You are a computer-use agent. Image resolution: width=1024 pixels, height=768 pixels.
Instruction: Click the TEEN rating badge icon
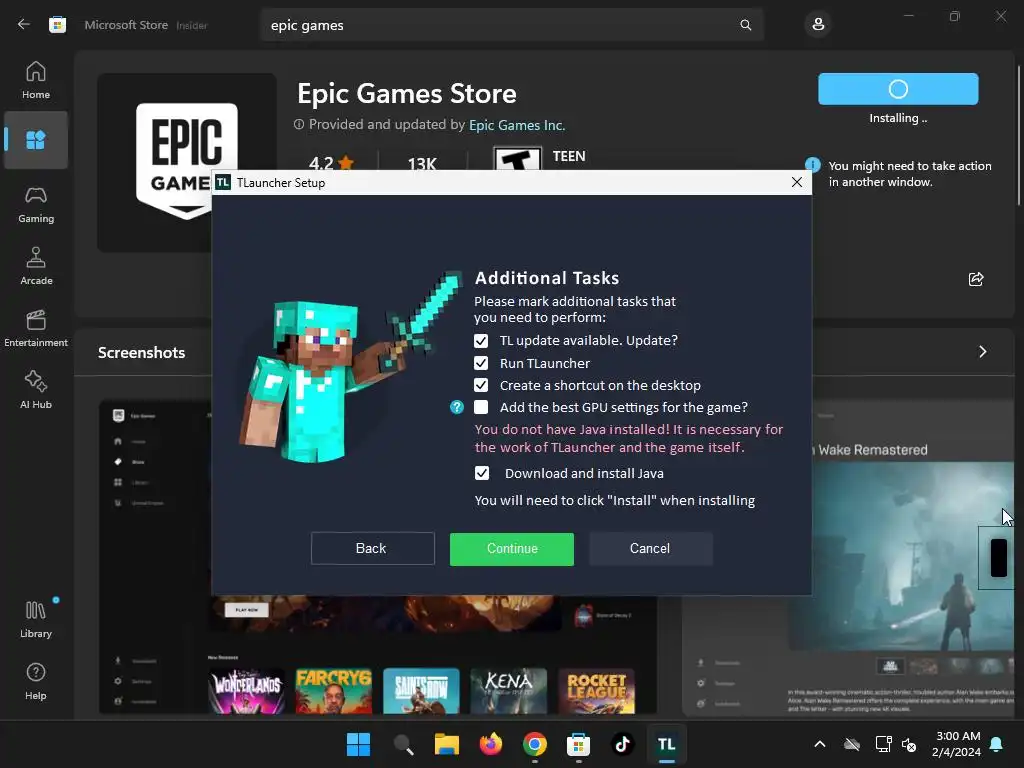517,159
